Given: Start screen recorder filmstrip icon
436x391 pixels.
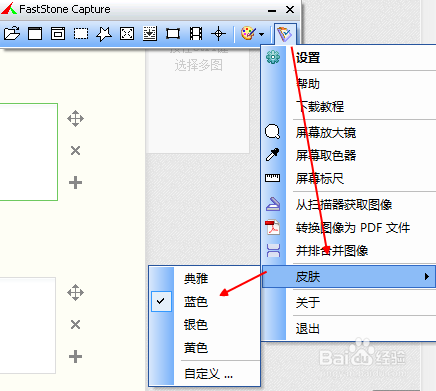Looking at the screenshot, I should point(196,34).
